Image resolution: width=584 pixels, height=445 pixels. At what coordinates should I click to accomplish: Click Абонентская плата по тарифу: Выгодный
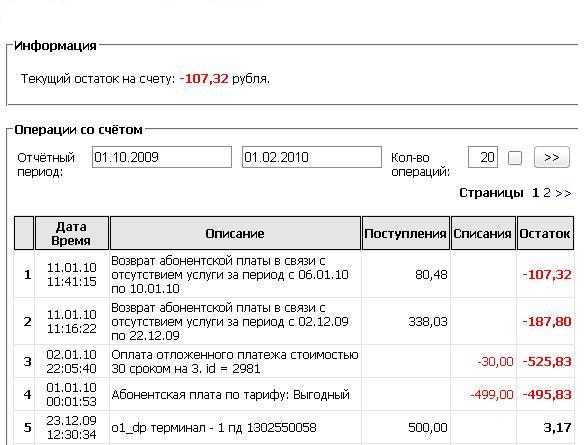pyautogui.click(x=230, y=394)
